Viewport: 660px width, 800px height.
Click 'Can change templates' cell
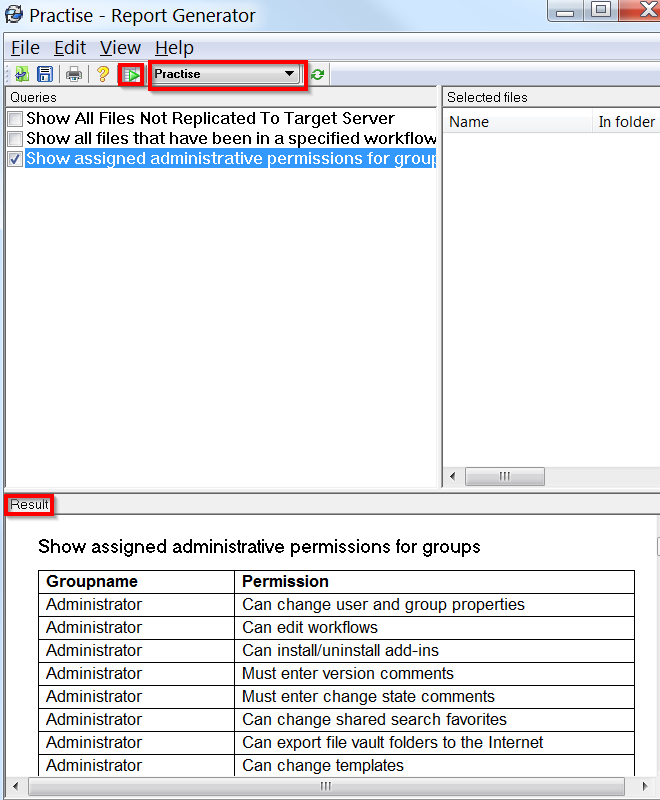[x=434, y=765]
